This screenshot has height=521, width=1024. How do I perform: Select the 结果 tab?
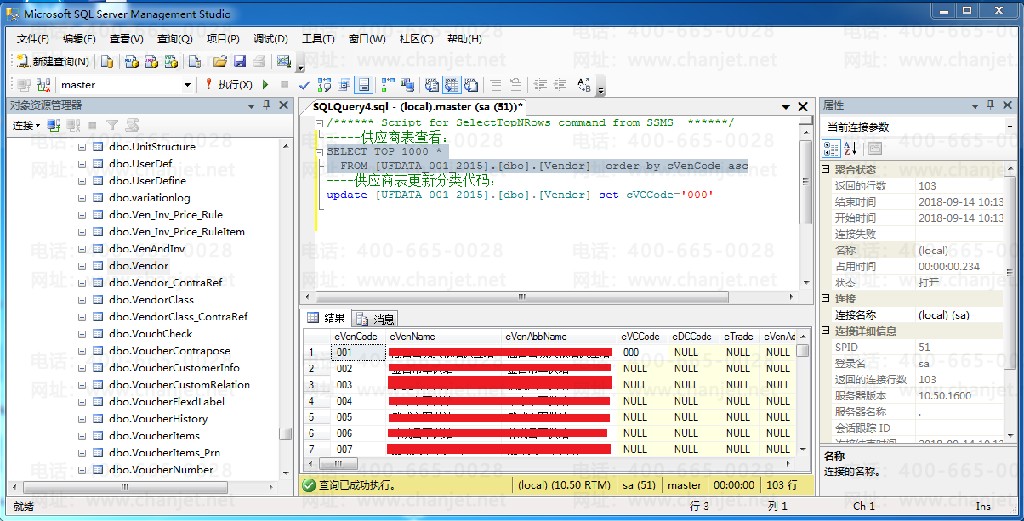coord(326,318)
